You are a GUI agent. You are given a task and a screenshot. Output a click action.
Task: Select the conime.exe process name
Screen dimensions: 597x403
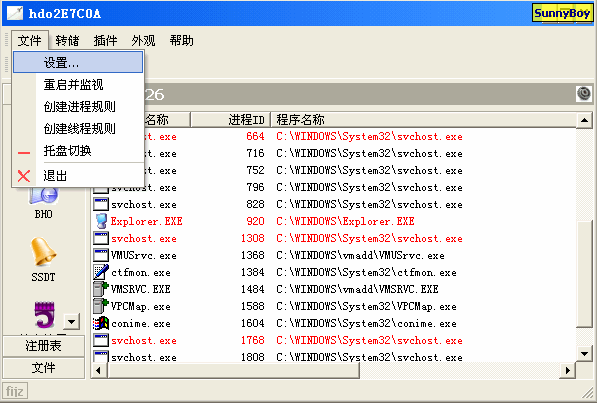[x=141, y=323]
